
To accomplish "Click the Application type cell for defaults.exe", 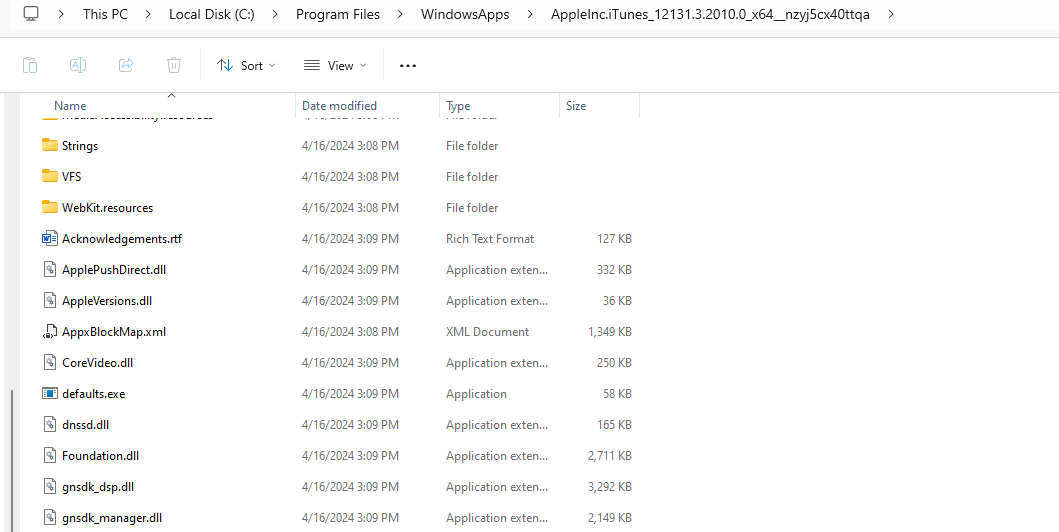I will 476,394.
